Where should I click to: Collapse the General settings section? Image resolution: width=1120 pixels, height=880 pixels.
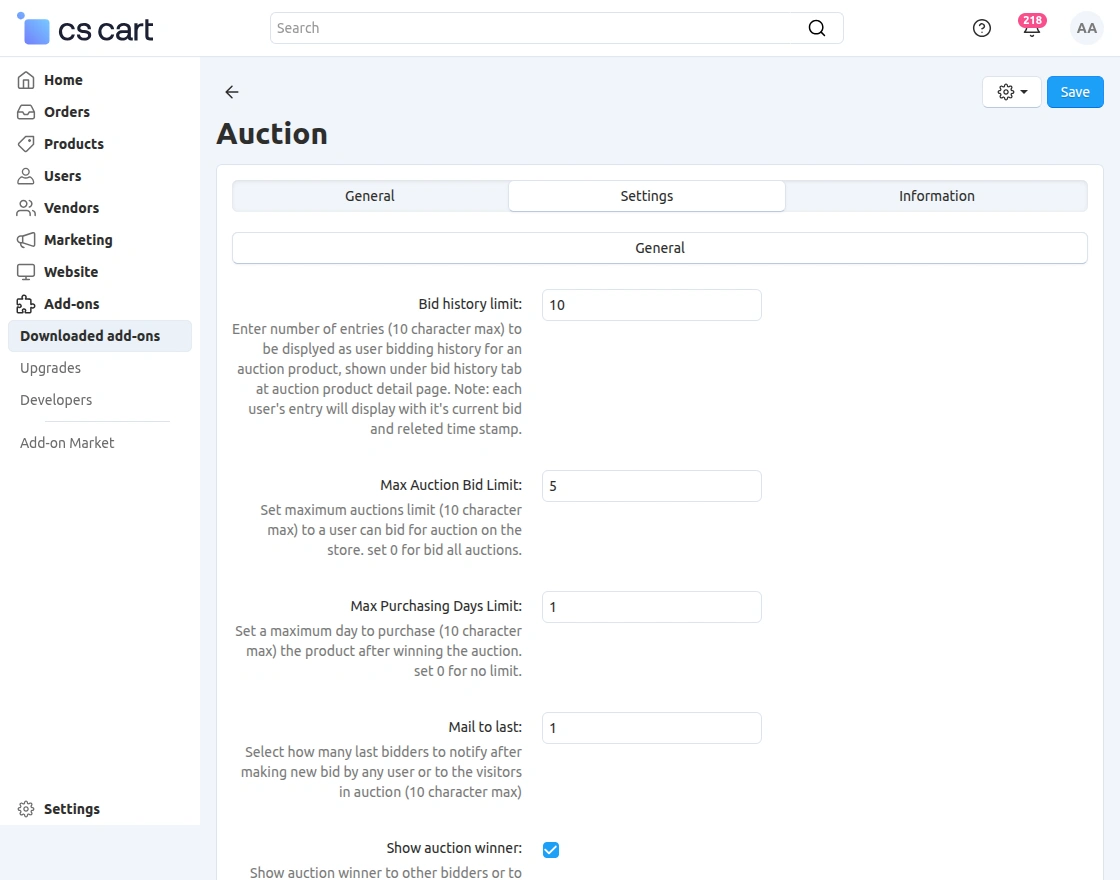[x=659, y=247]
